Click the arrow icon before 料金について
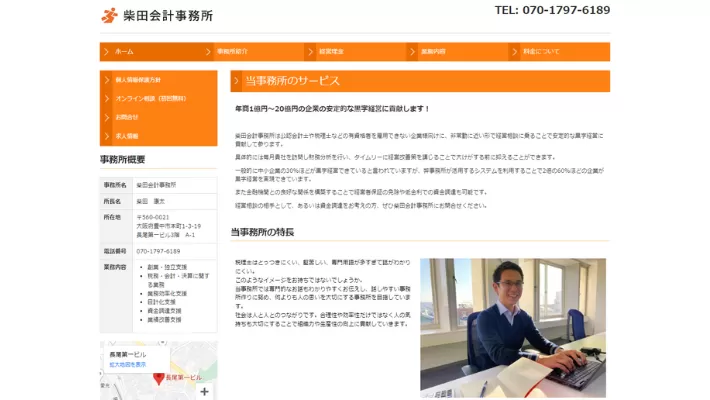The height and width of the screenshot is (400, 710). 514,51
